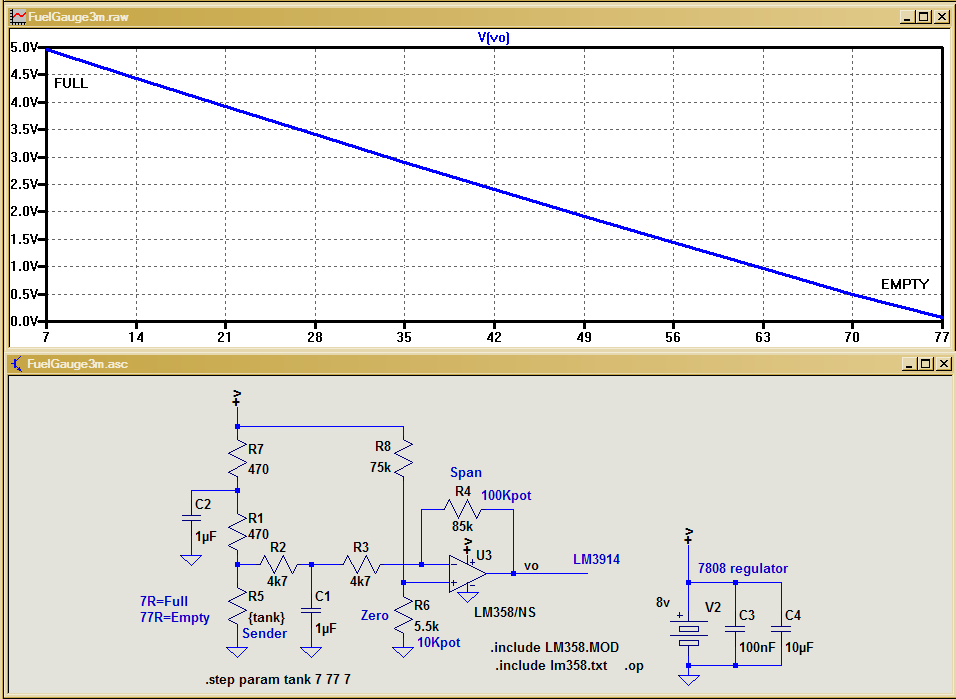Click the Zero comment text
956x699 pixels.
pos(374,615)
